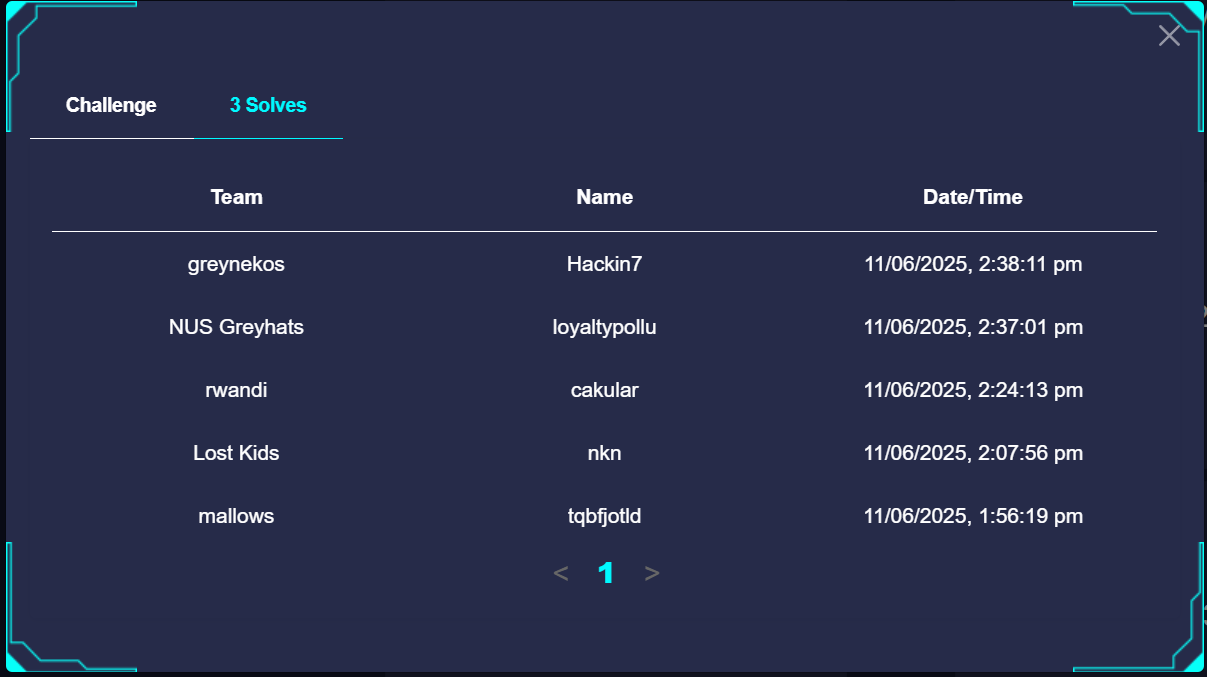Open the Lost Kids team link
Image resolution: width=1207 pixels, height=677 pixels.
point(237,453)
